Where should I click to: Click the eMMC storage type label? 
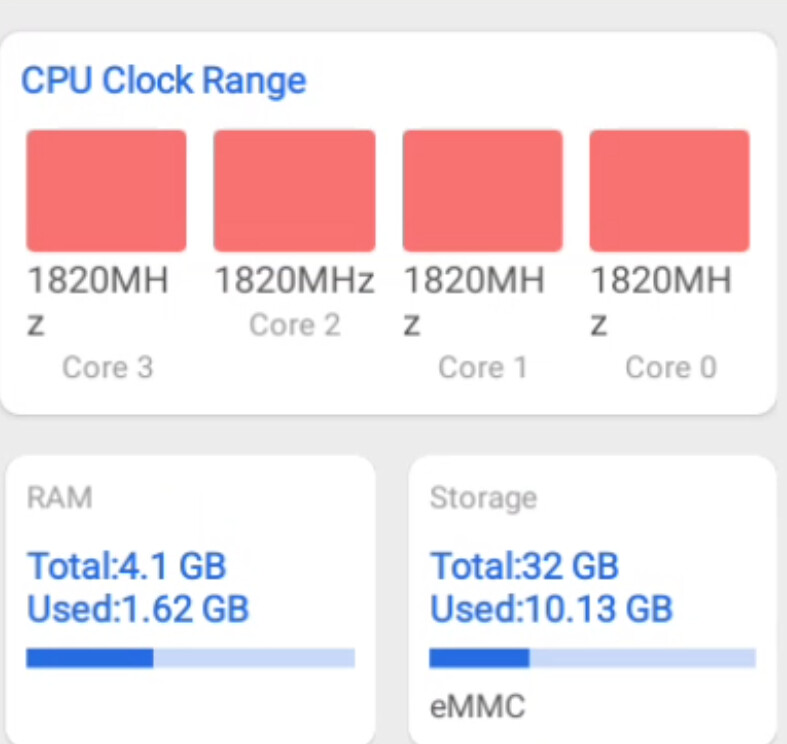tap(477, 707)
